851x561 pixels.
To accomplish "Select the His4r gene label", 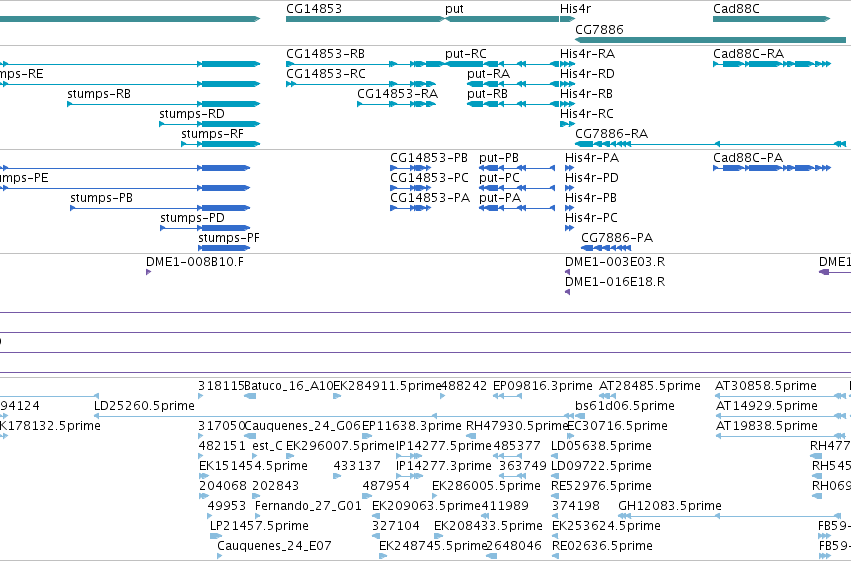I will click(575, 9).
